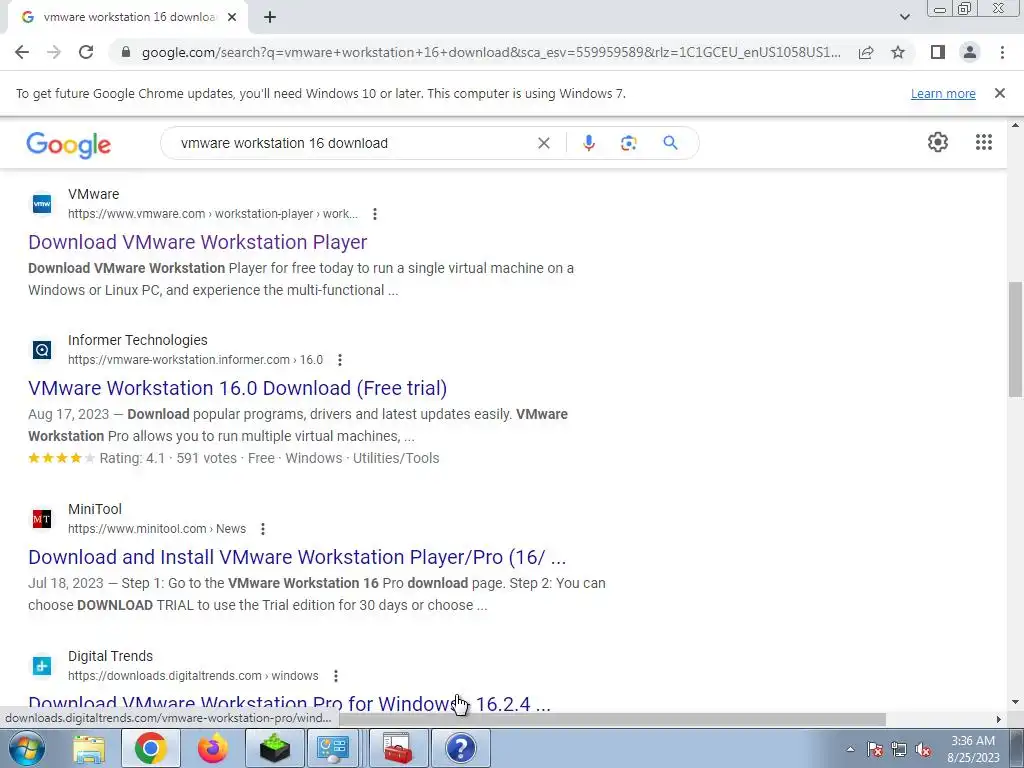View site information via lock icon
1024x768 pixels.
[126, 52]
